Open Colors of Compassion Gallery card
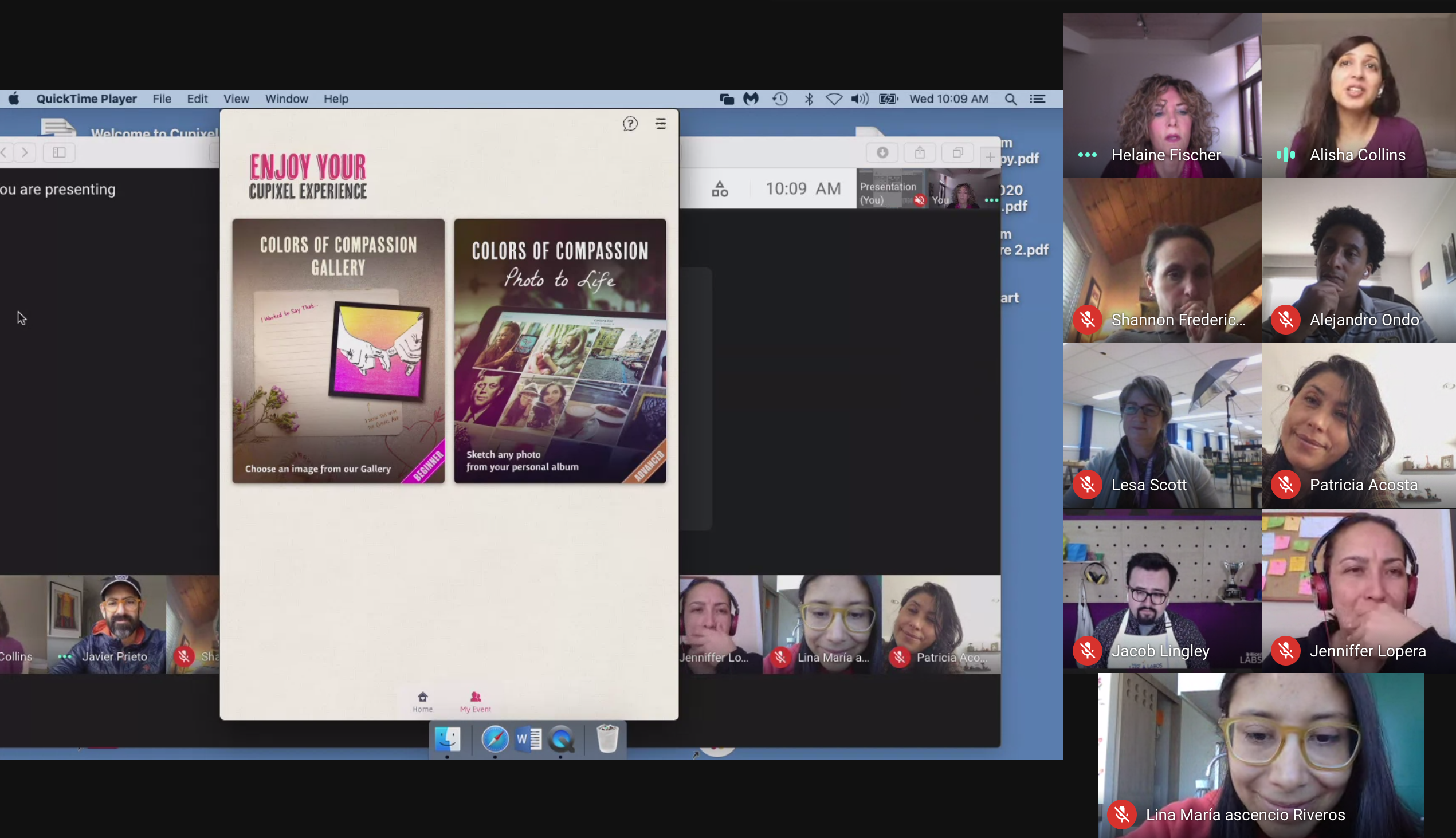The width and height of the screenshot is (1456, 838). 339,351
